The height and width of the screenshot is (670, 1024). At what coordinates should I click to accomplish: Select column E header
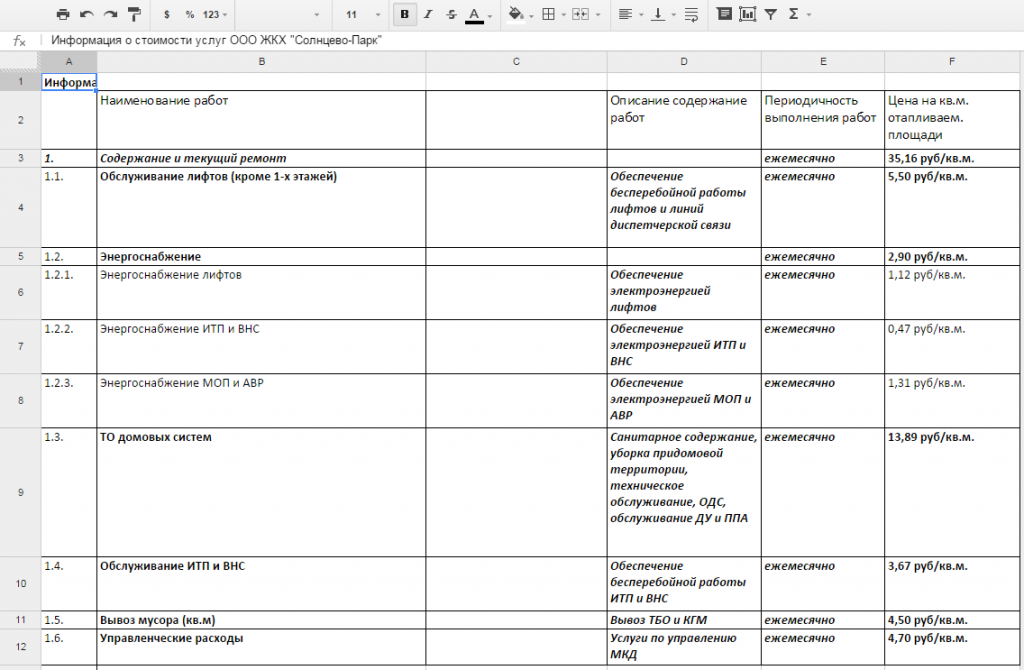823,61
